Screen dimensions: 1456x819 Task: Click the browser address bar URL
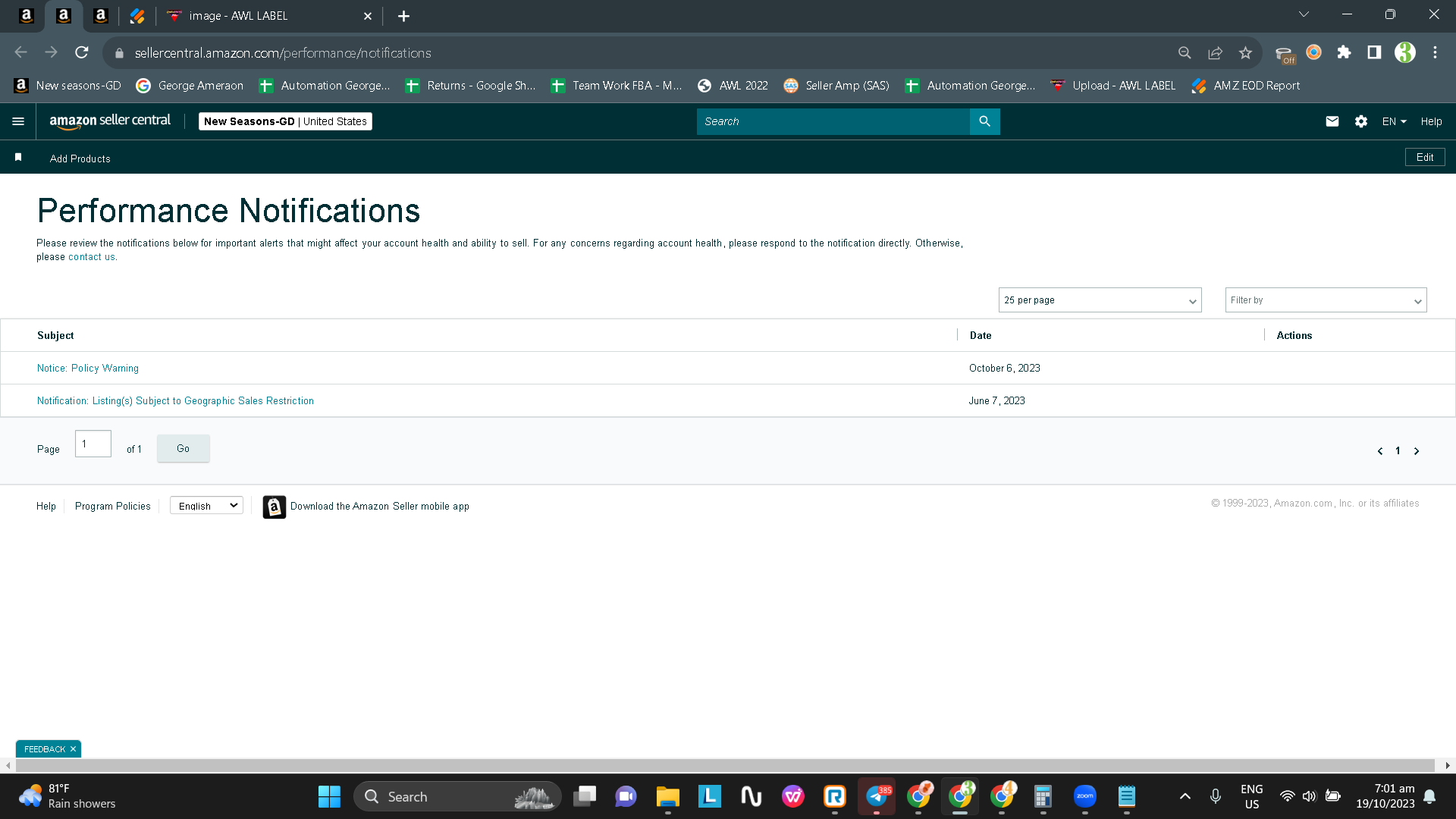coord(283,53)
